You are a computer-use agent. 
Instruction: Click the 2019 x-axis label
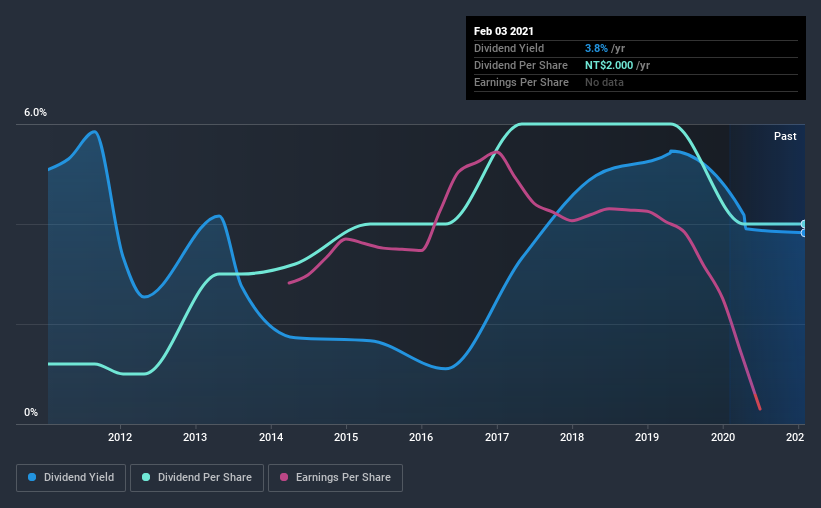(x=647, y=437)
